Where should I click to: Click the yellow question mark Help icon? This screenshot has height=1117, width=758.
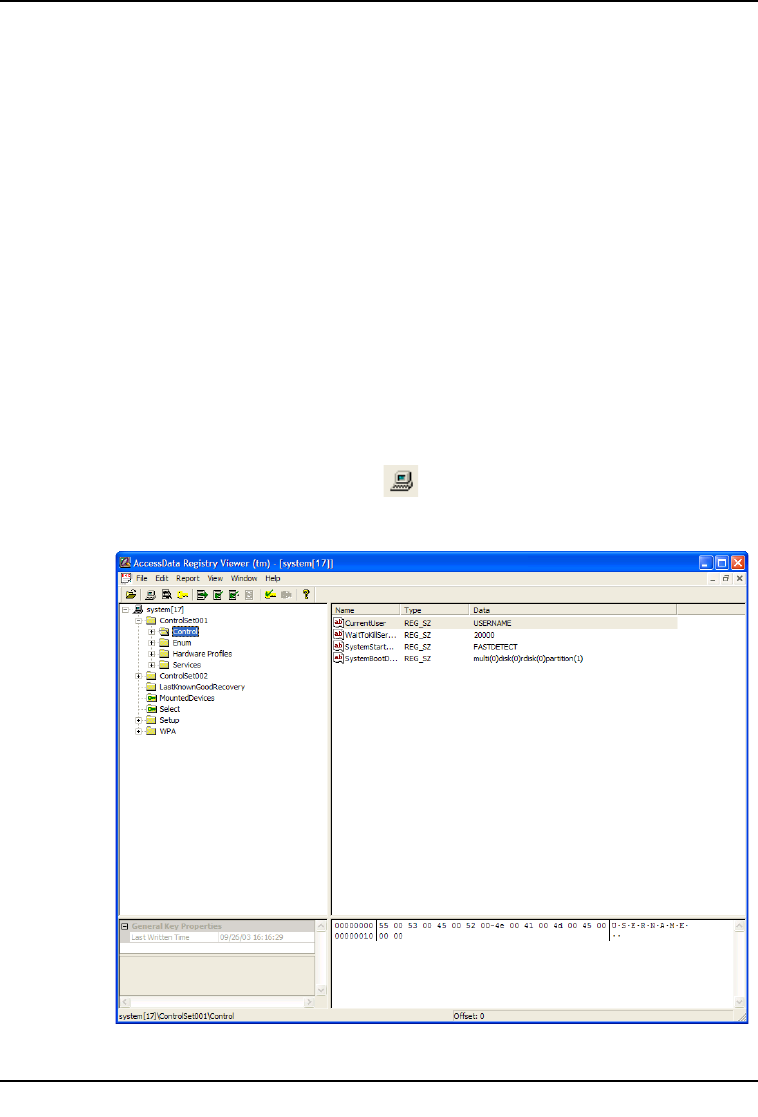[x=306, y=594]
